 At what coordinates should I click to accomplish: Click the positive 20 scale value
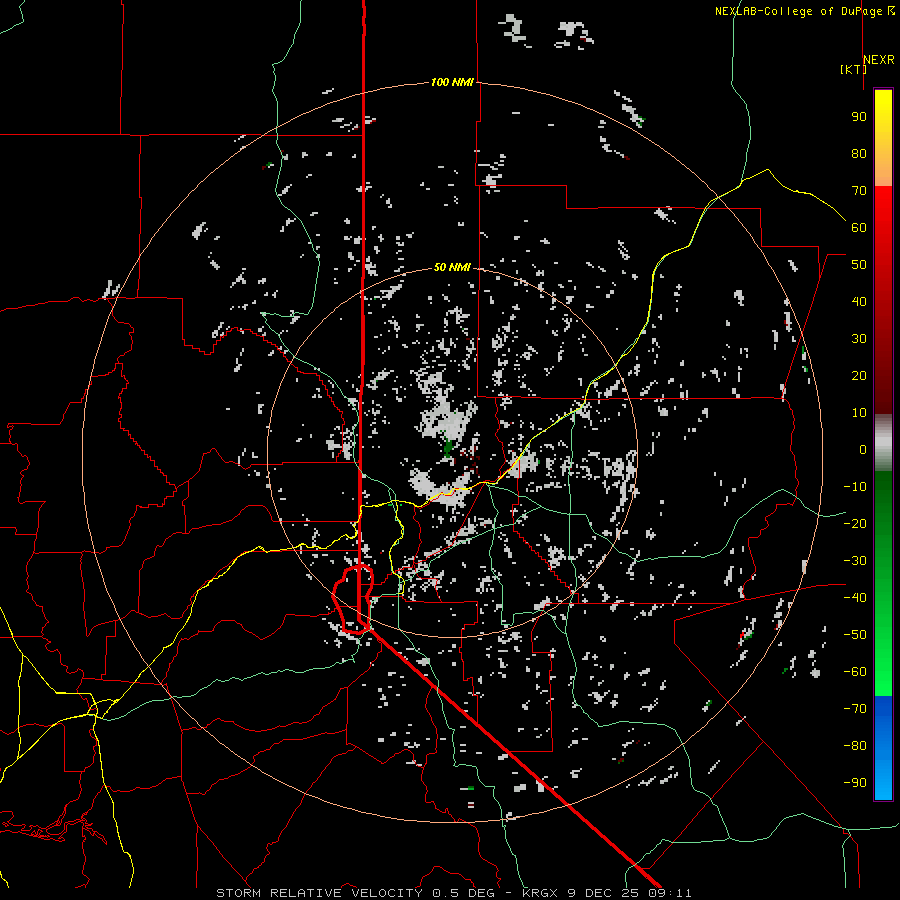point(859,376)
